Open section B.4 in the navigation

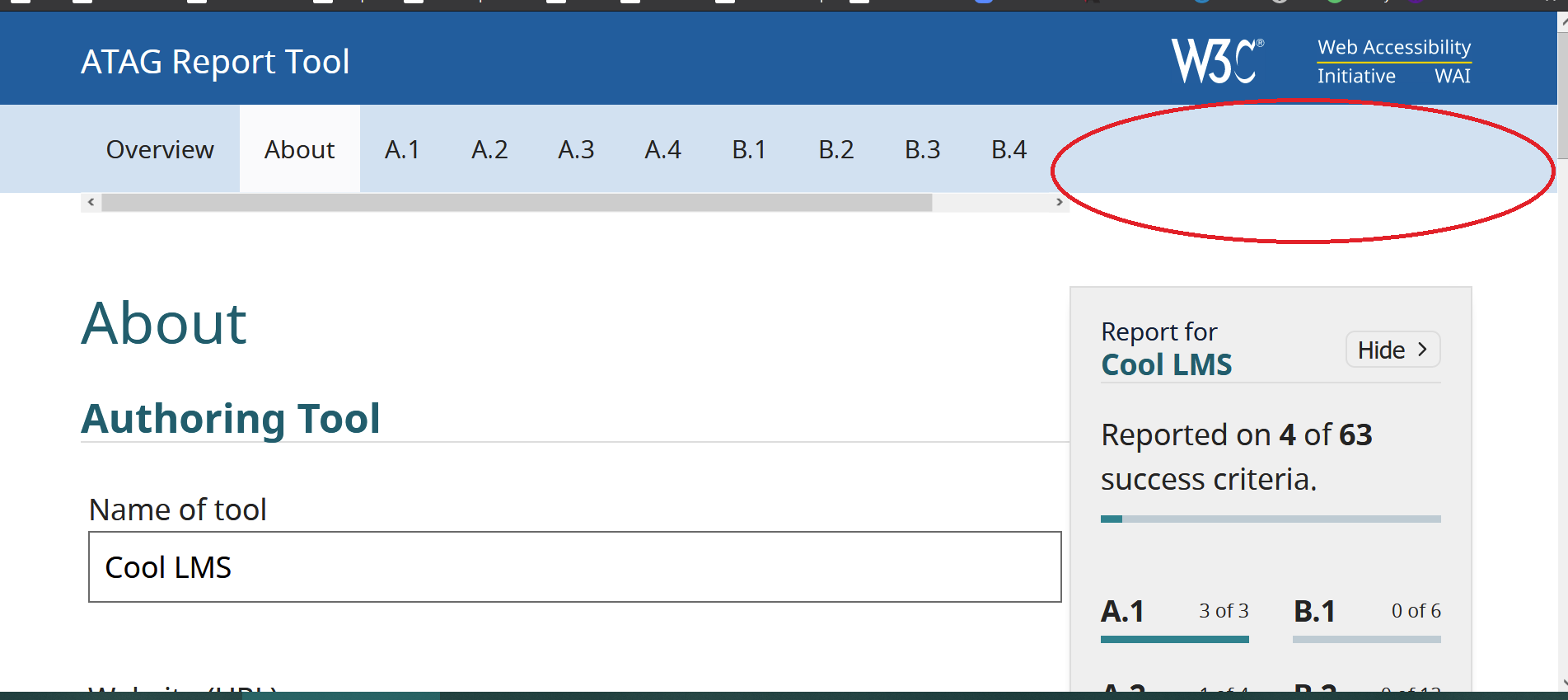tap(1009, 149)
